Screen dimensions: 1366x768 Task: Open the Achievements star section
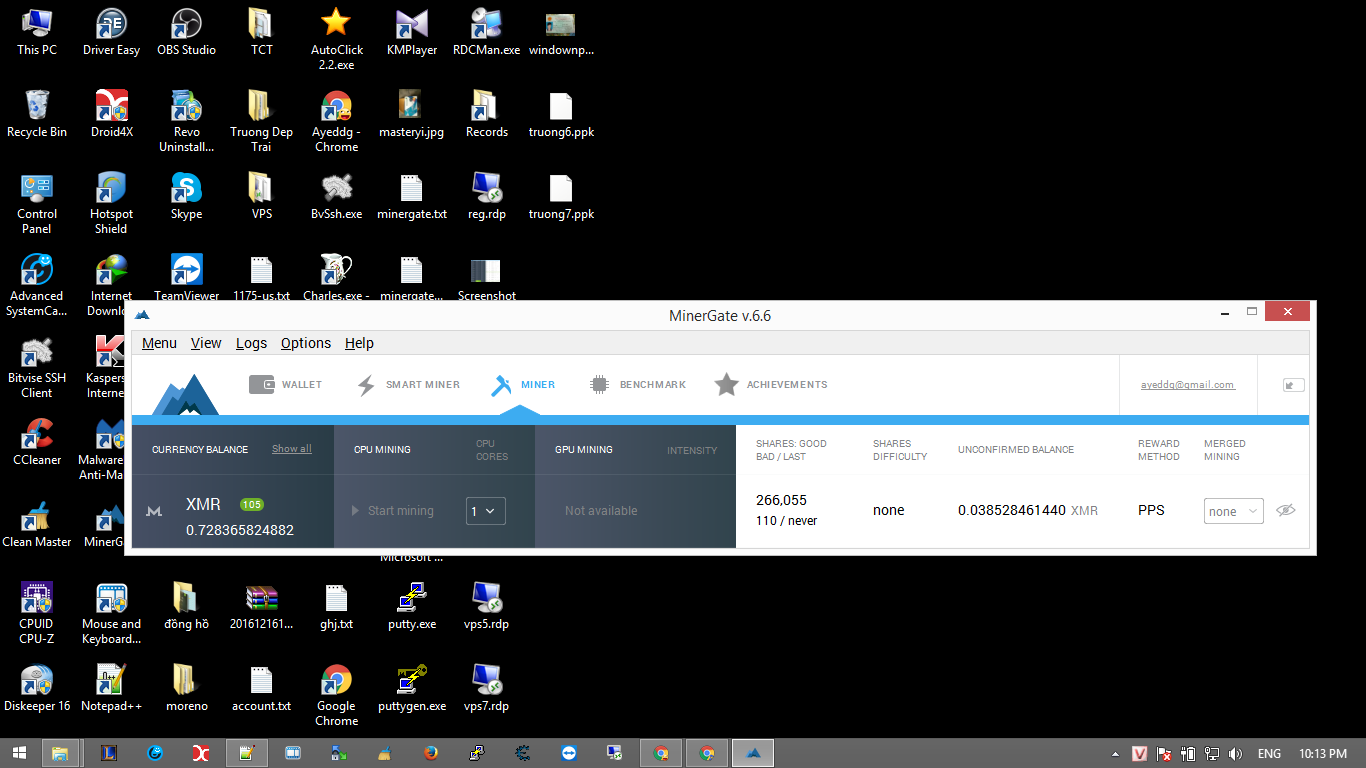click(x=771, y=385)
